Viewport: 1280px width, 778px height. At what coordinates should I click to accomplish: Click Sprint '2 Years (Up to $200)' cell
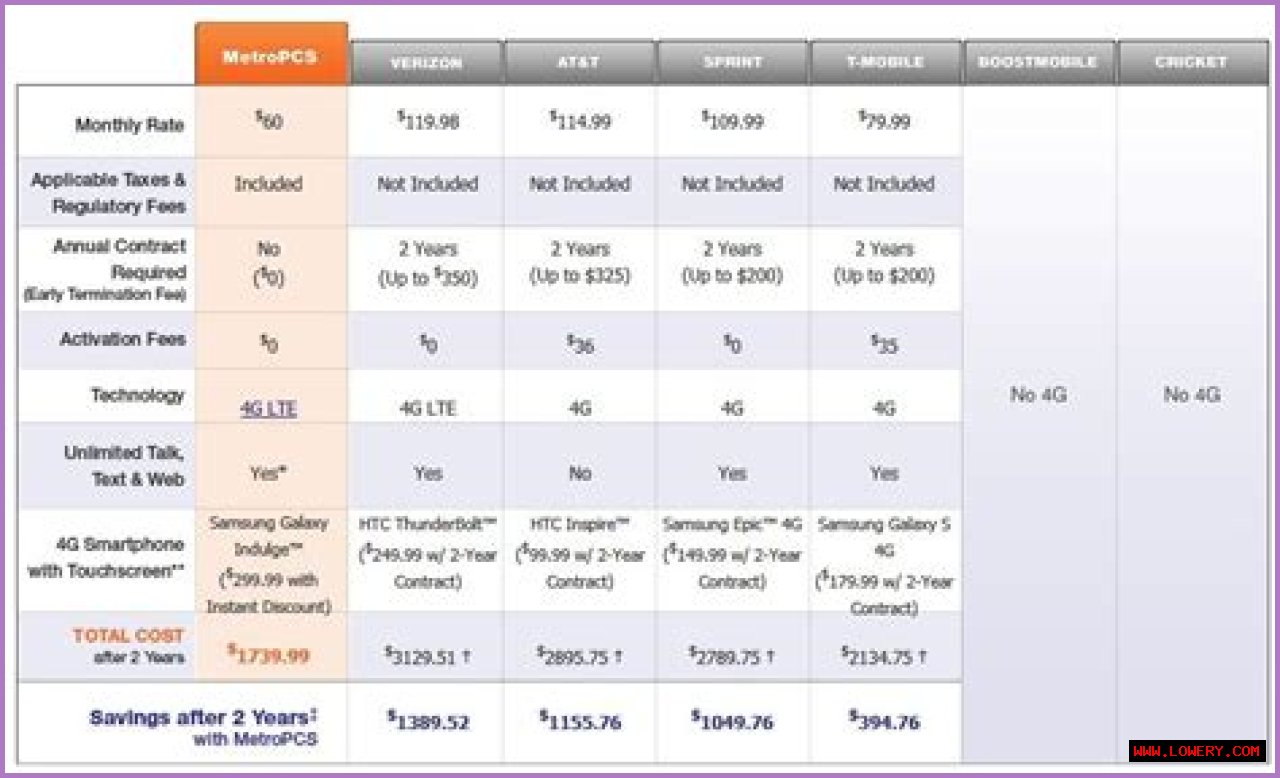pos(732,264)
